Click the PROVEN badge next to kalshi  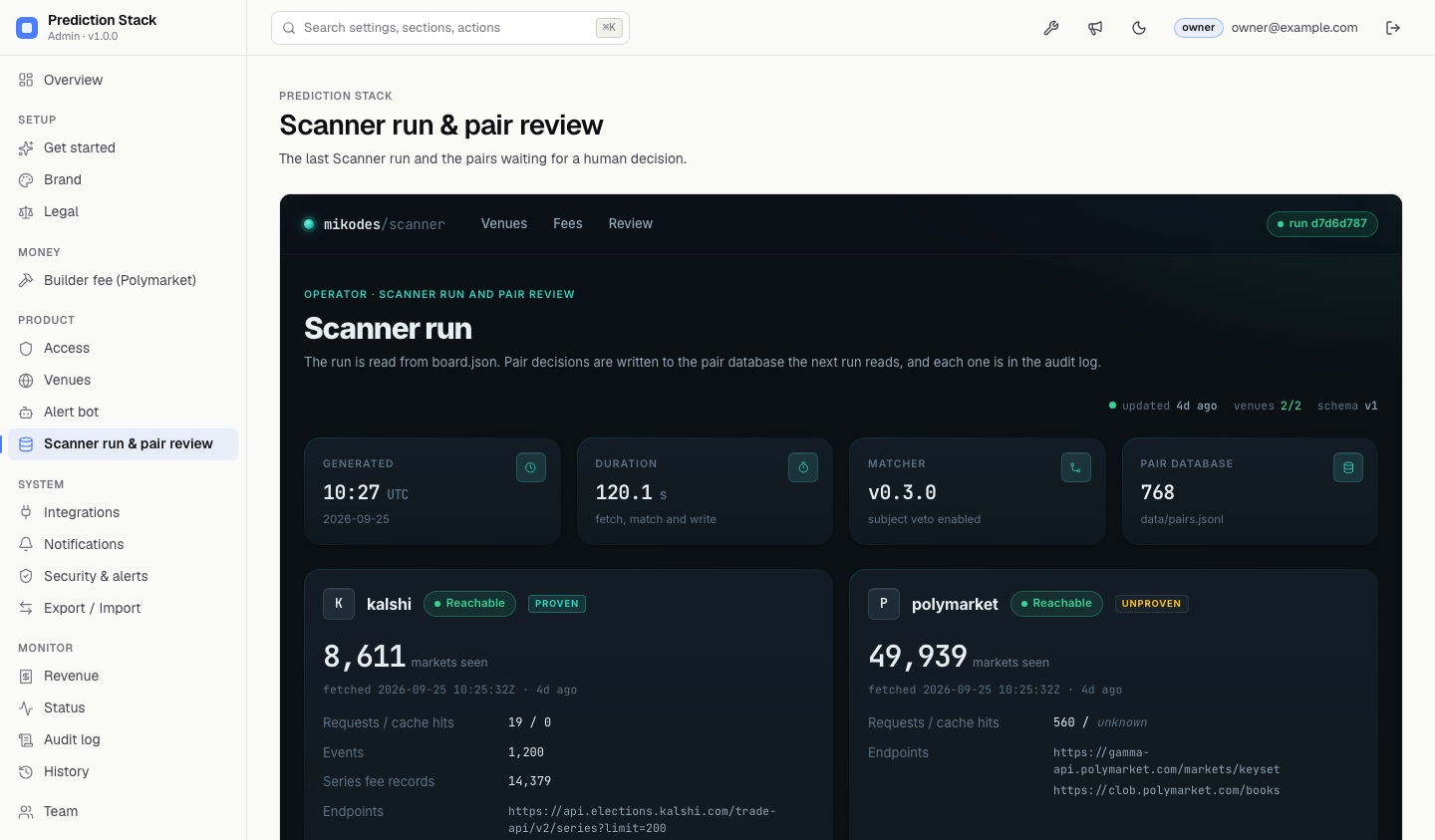click(557, 604)
